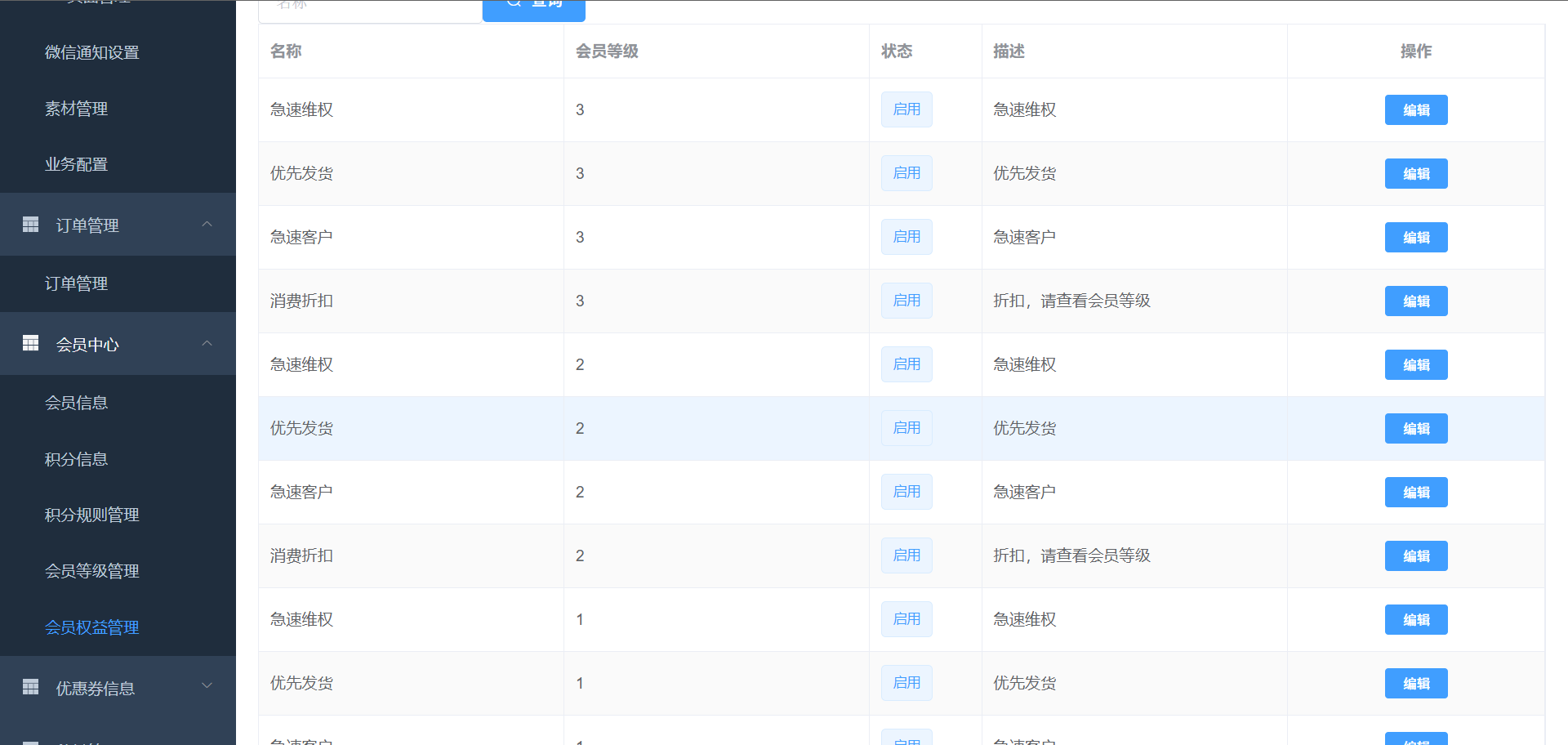Select the 业务配置 sidebar item
This screenshot has height=745, width=1568.
76,164
